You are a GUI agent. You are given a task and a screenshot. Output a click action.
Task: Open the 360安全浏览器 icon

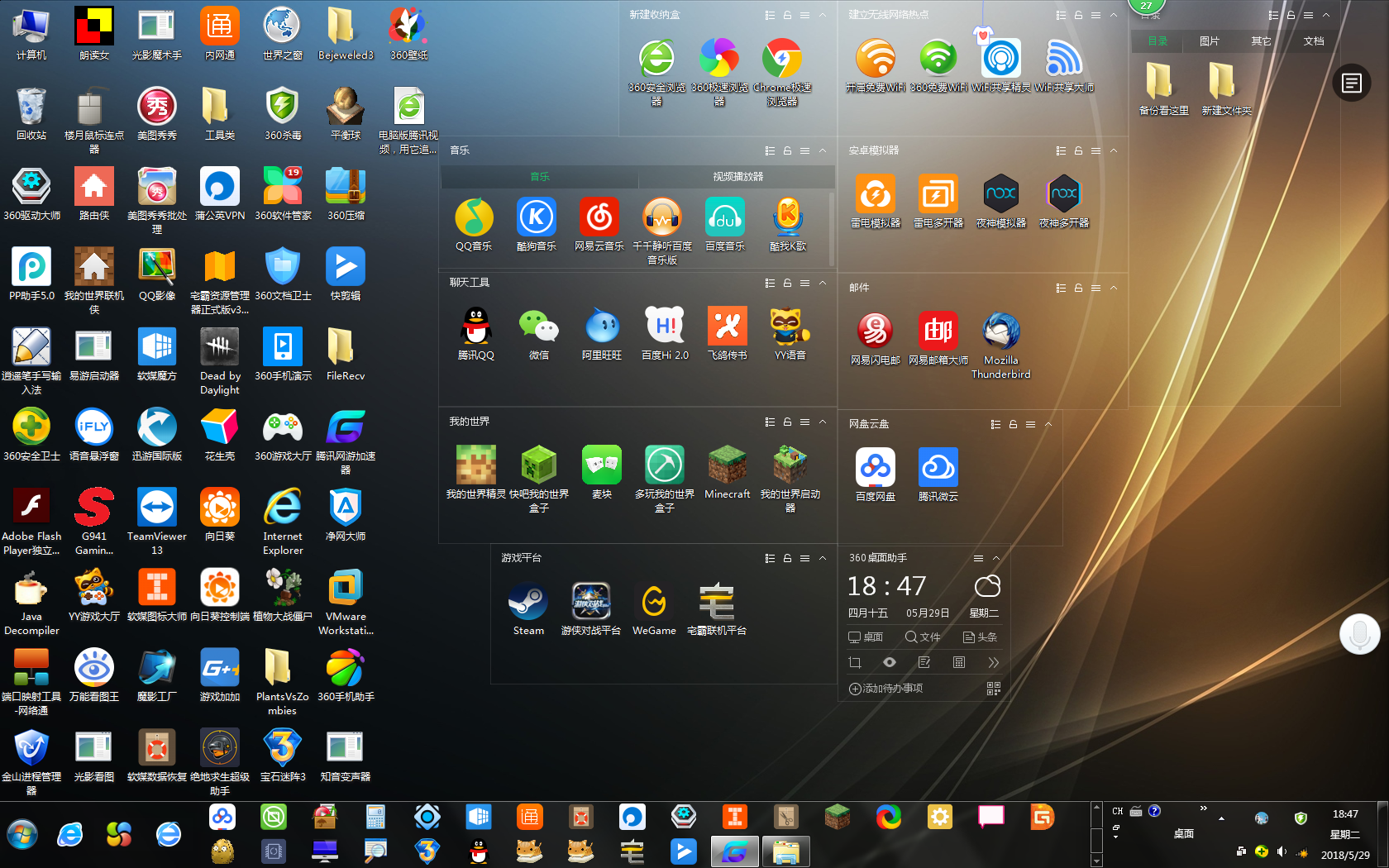(656, 58)
